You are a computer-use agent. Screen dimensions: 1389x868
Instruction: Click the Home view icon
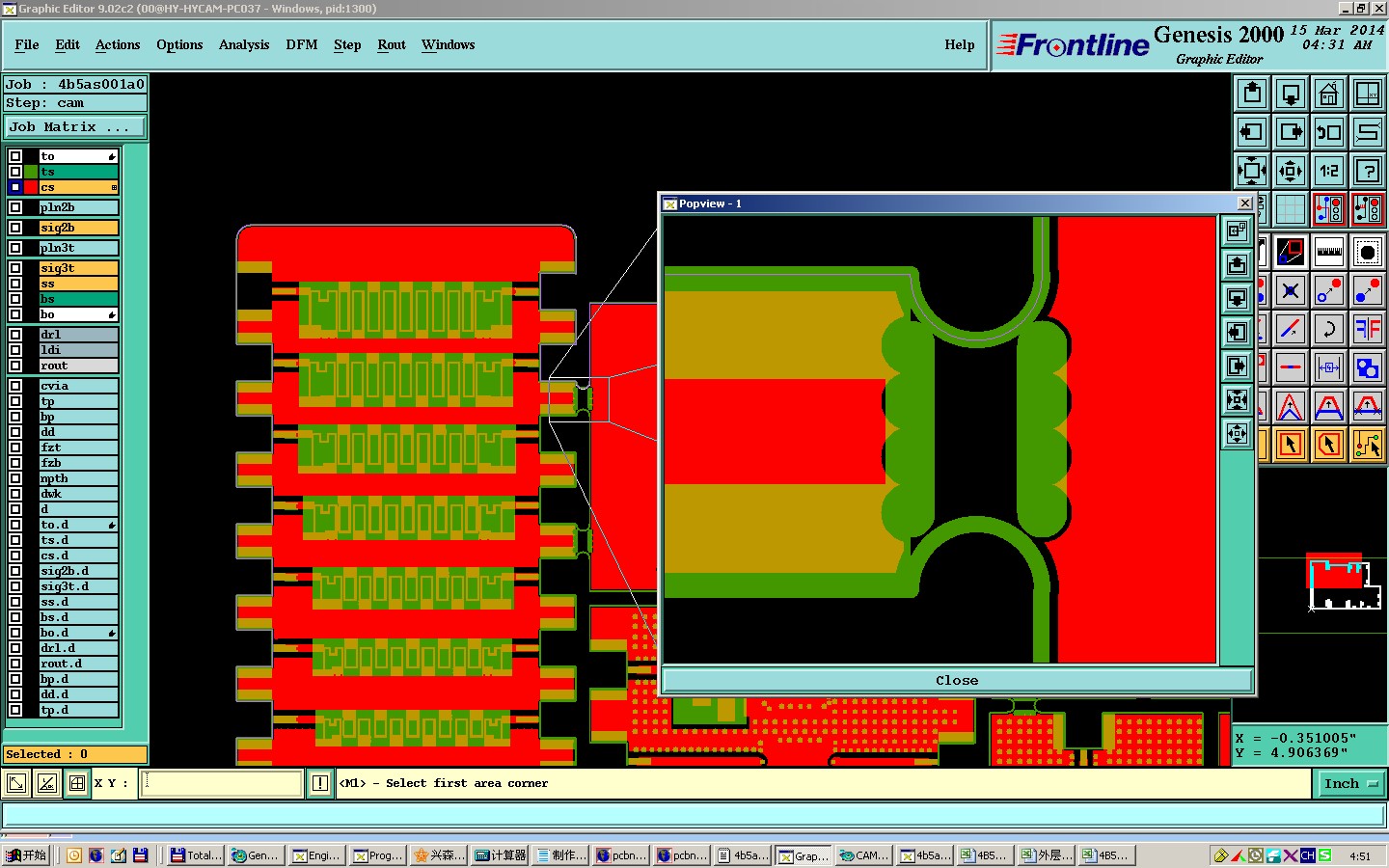tap(1329, 94)
